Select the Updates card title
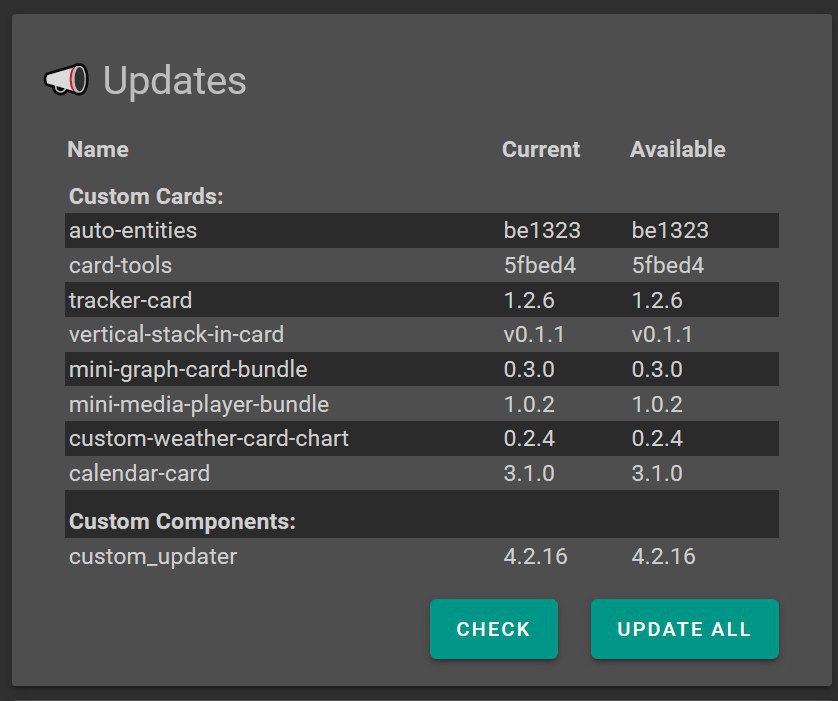 pos(174,81)
